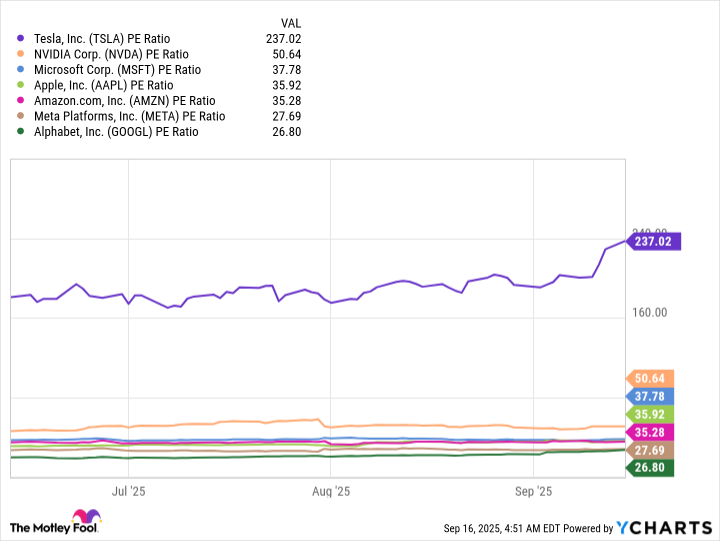The width and height of the screenshot is (720, 541).
Task: Click the VAL column header
Action: 291,23
